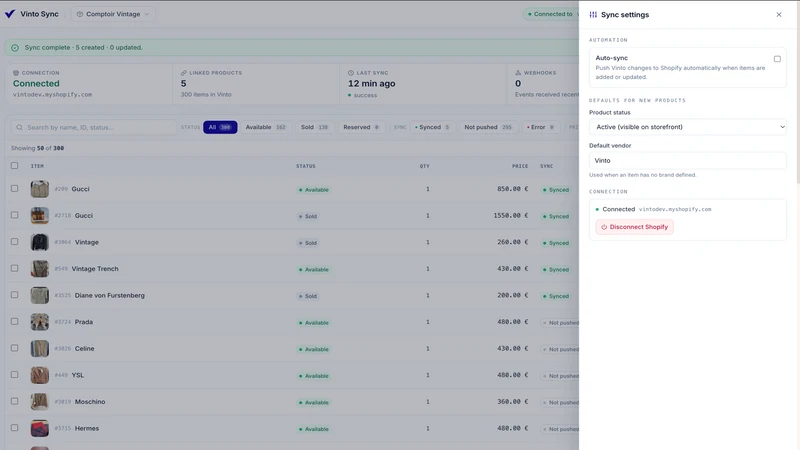Click the Hermes item name
The height and width of the screenshot is (450, 800).
coord(87,428)
